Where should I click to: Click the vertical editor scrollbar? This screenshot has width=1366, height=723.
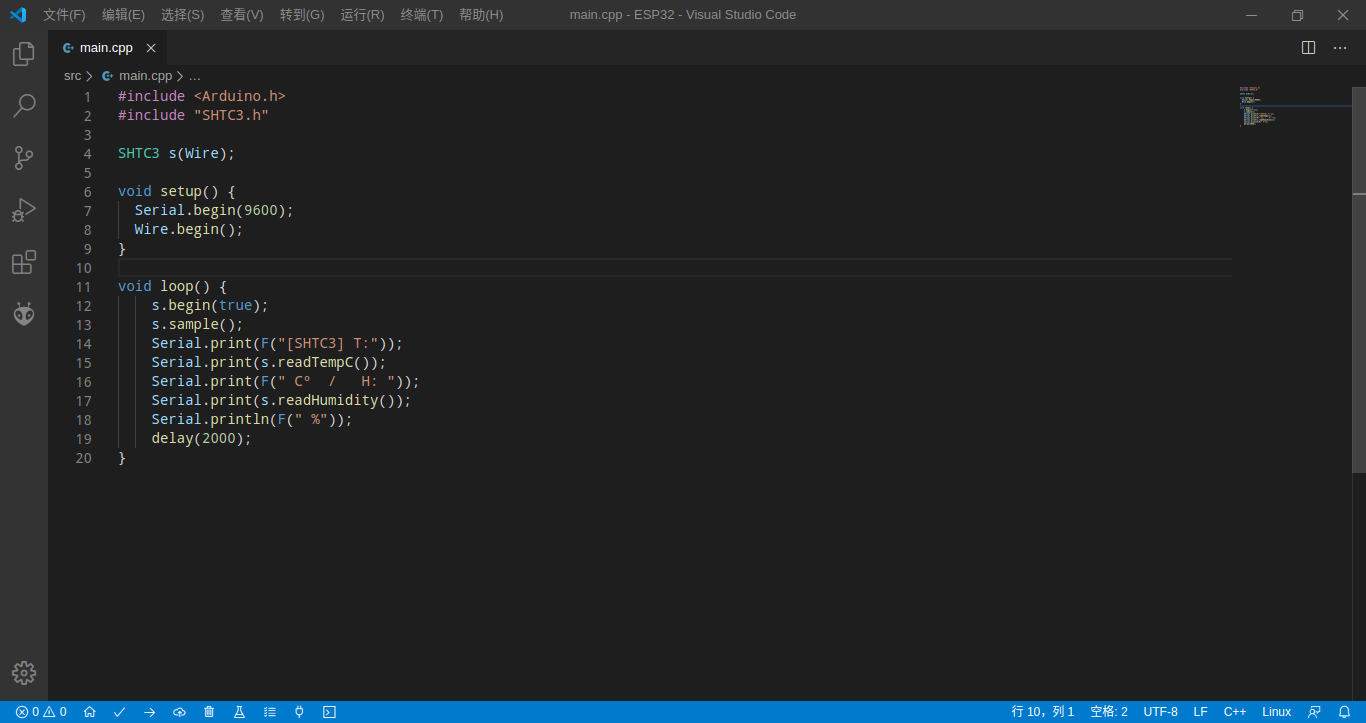[x=1359, y=280]
